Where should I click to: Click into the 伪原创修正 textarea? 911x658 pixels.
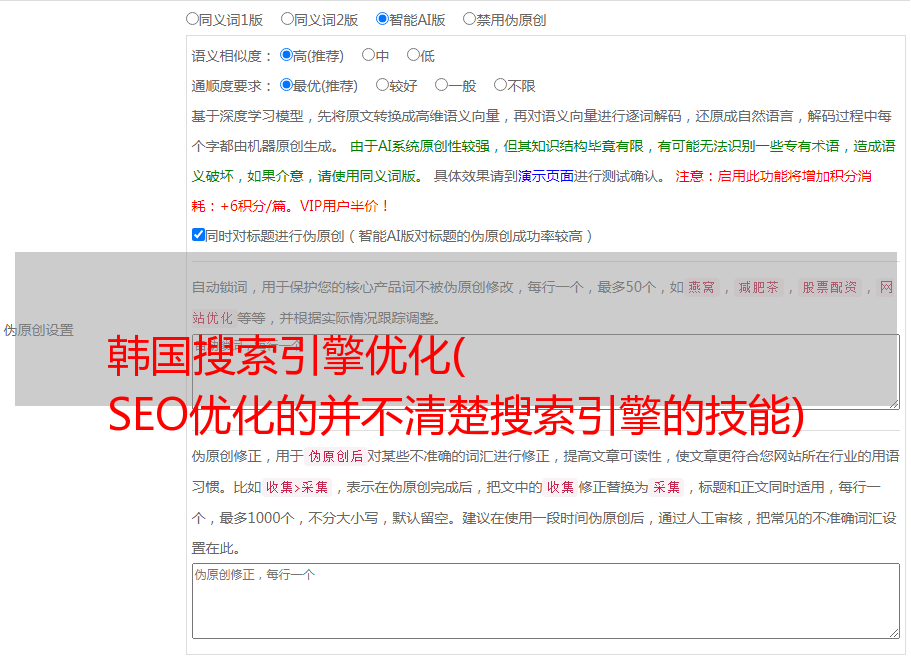pyautogui.click(x=546, y=601)
